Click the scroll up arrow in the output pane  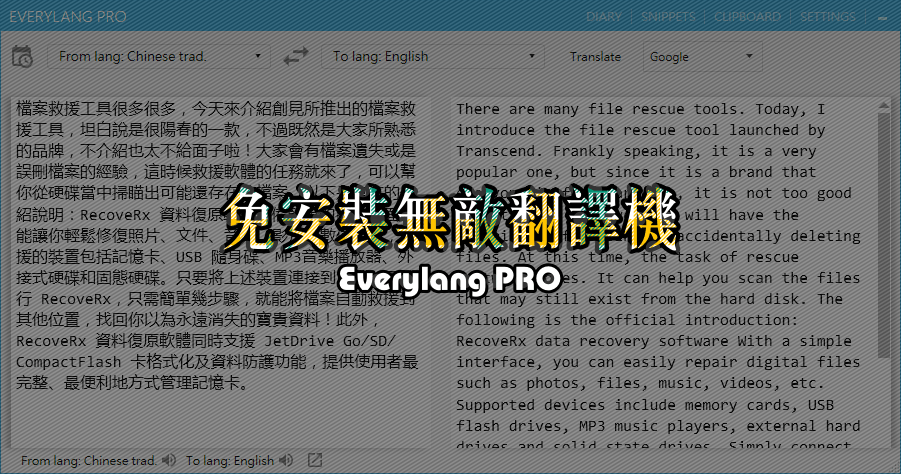[884, 106]
